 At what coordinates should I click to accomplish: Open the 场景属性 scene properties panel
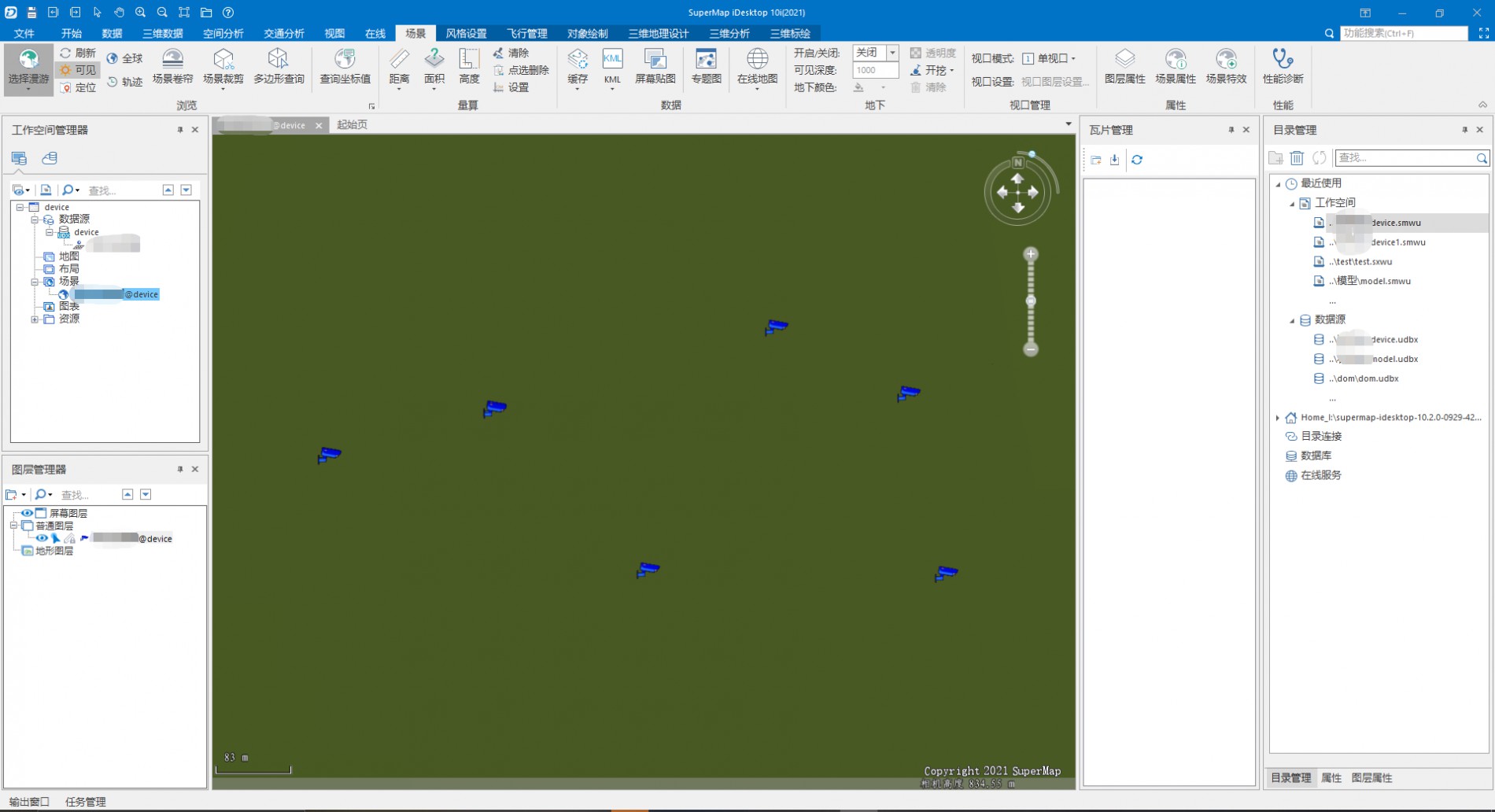pyautogui.click(x=1176, y=66)
